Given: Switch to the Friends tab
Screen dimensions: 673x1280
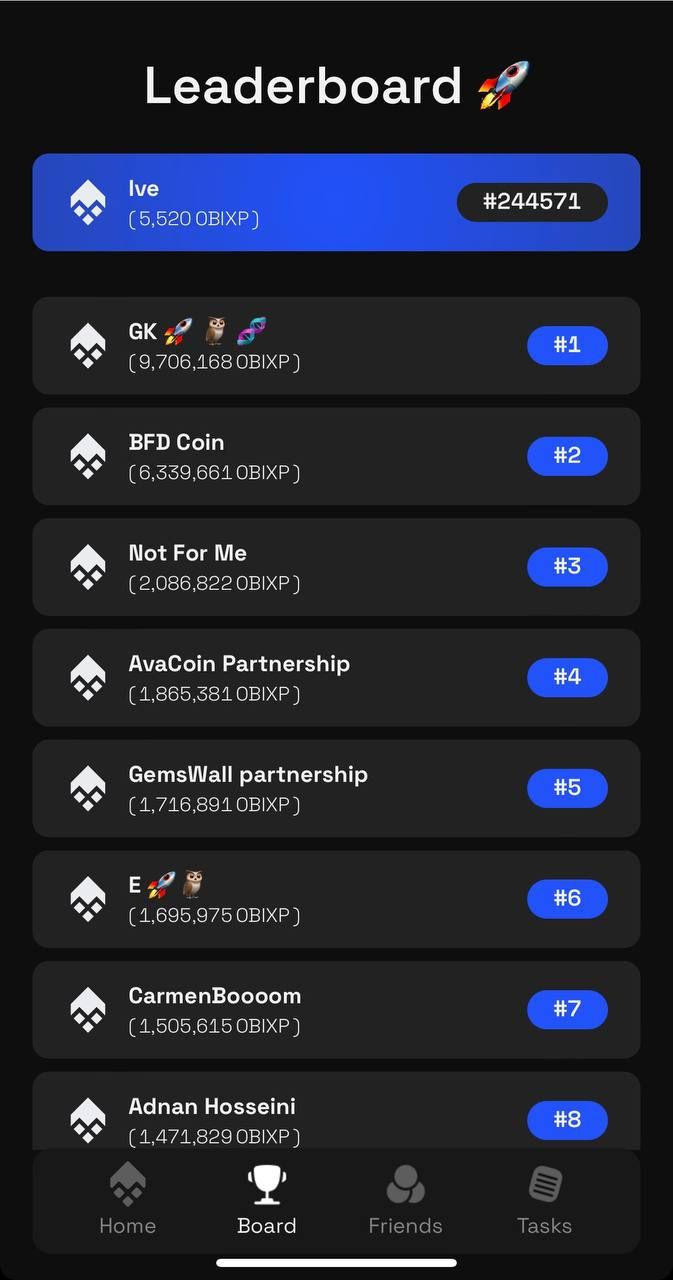Looking at the screenshot, I should (405, 1200).
